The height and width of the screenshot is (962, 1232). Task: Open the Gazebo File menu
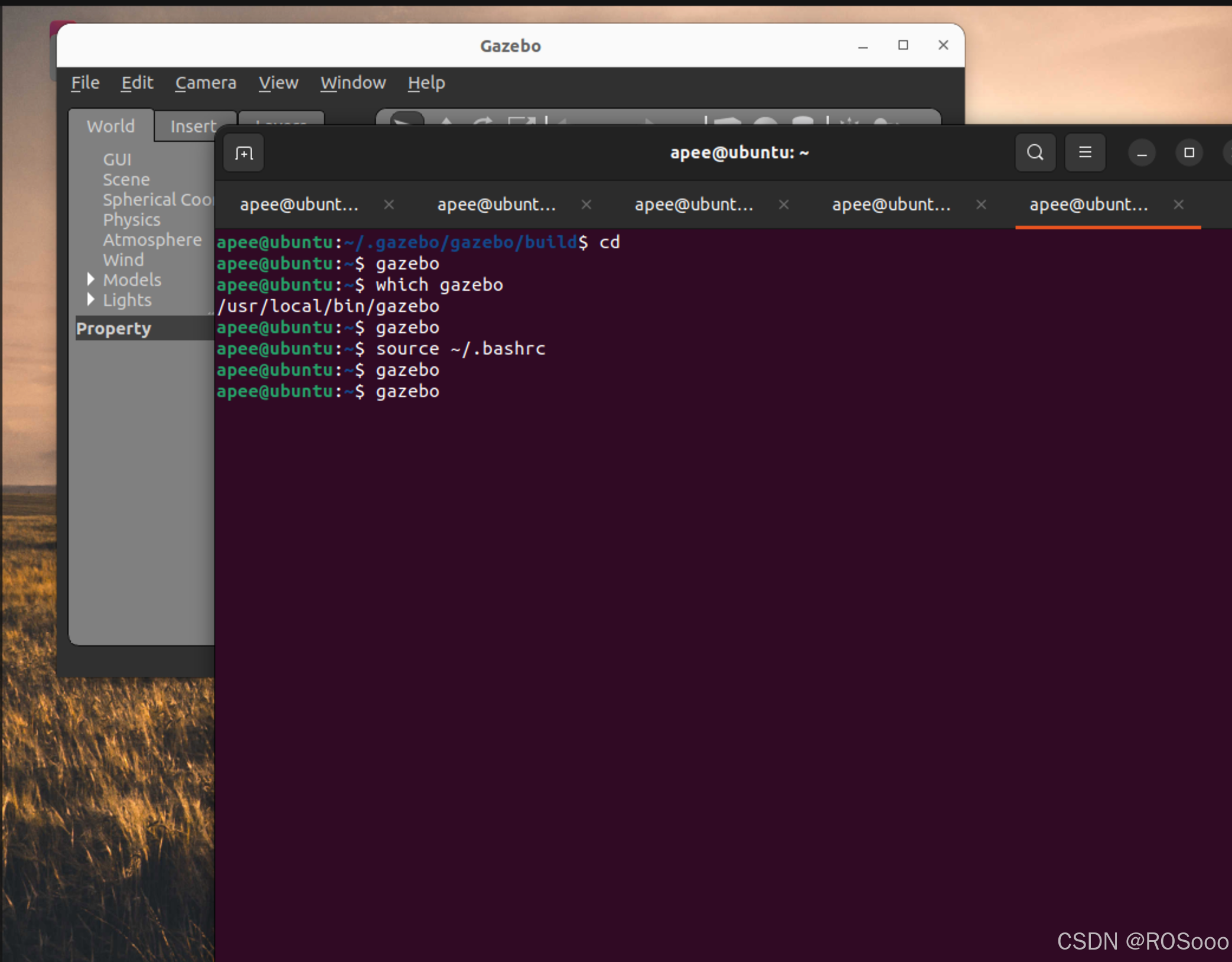tap(85, 83)
